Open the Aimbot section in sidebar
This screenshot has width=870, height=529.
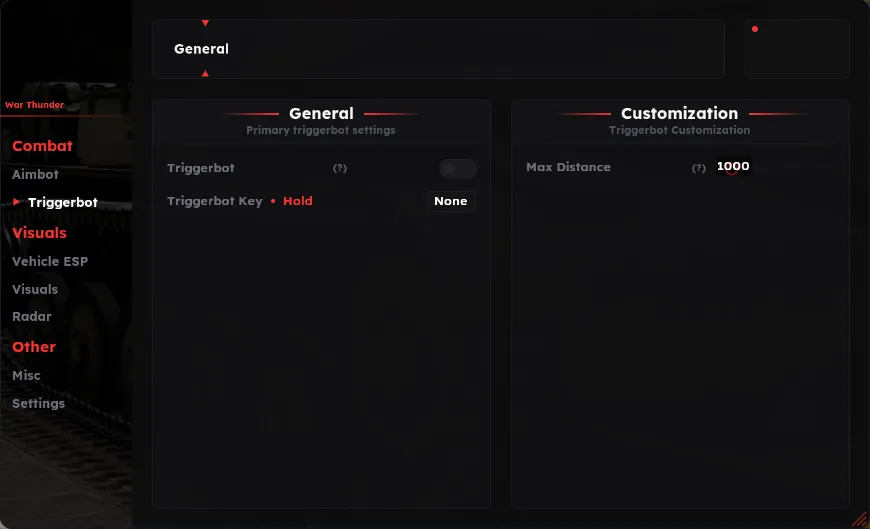coord(36,174)
